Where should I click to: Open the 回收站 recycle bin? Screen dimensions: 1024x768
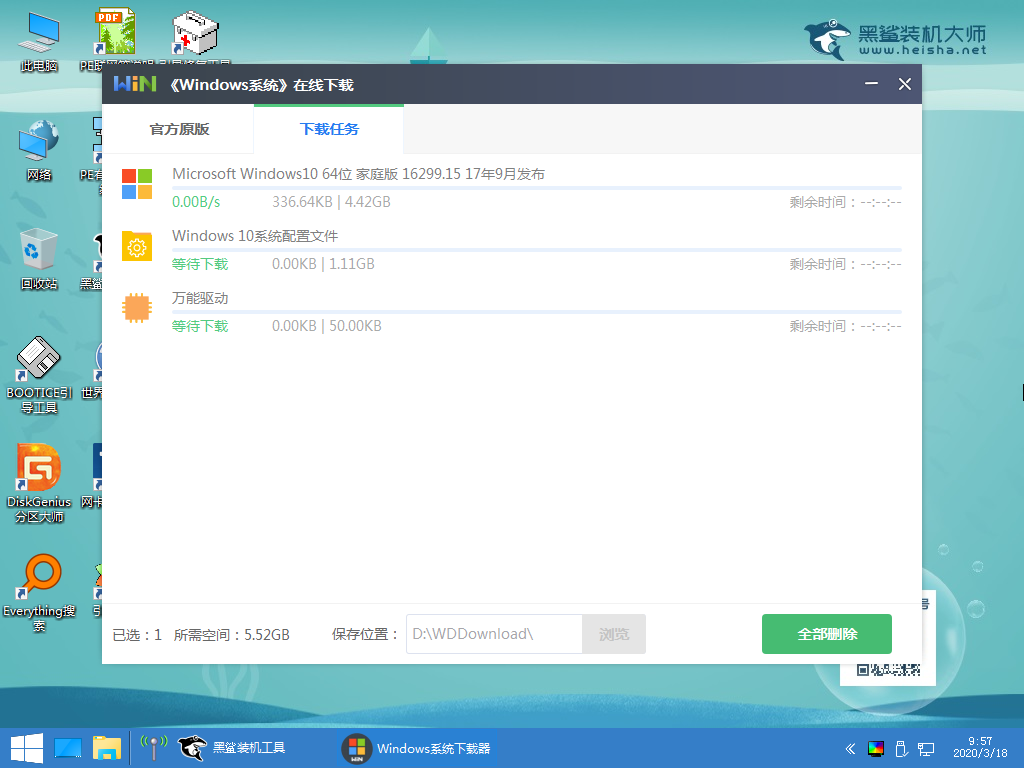point(39,259)
